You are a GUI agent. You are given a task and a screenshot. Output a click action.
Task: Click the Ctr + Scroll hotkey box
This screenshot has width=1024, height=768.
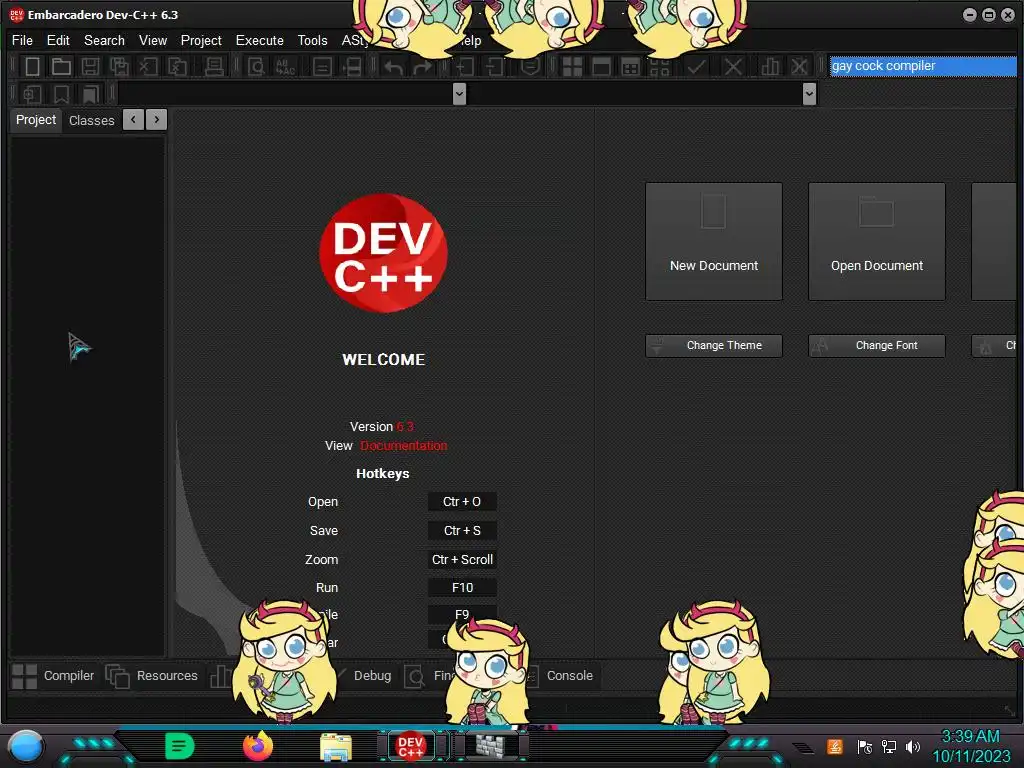462,560
